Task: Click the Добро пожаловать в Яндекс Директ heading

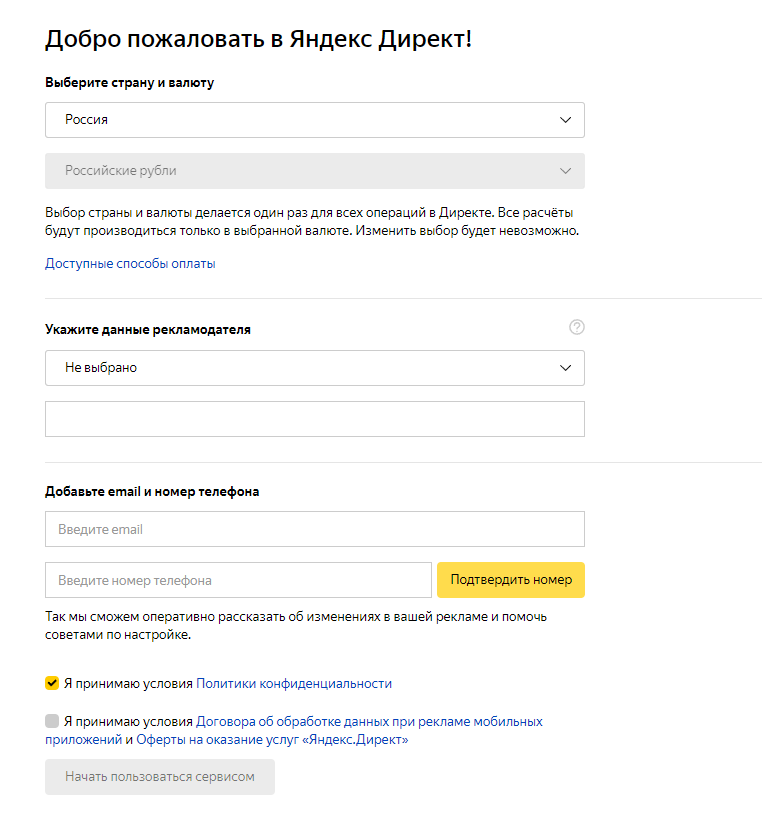Action: (259, 39)
